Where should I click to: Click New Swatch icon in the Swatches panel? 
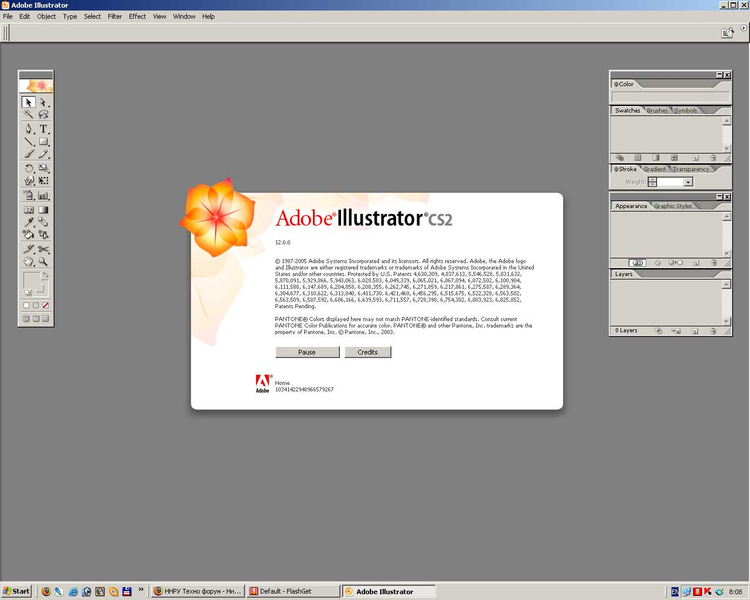[x=696, y=157]
